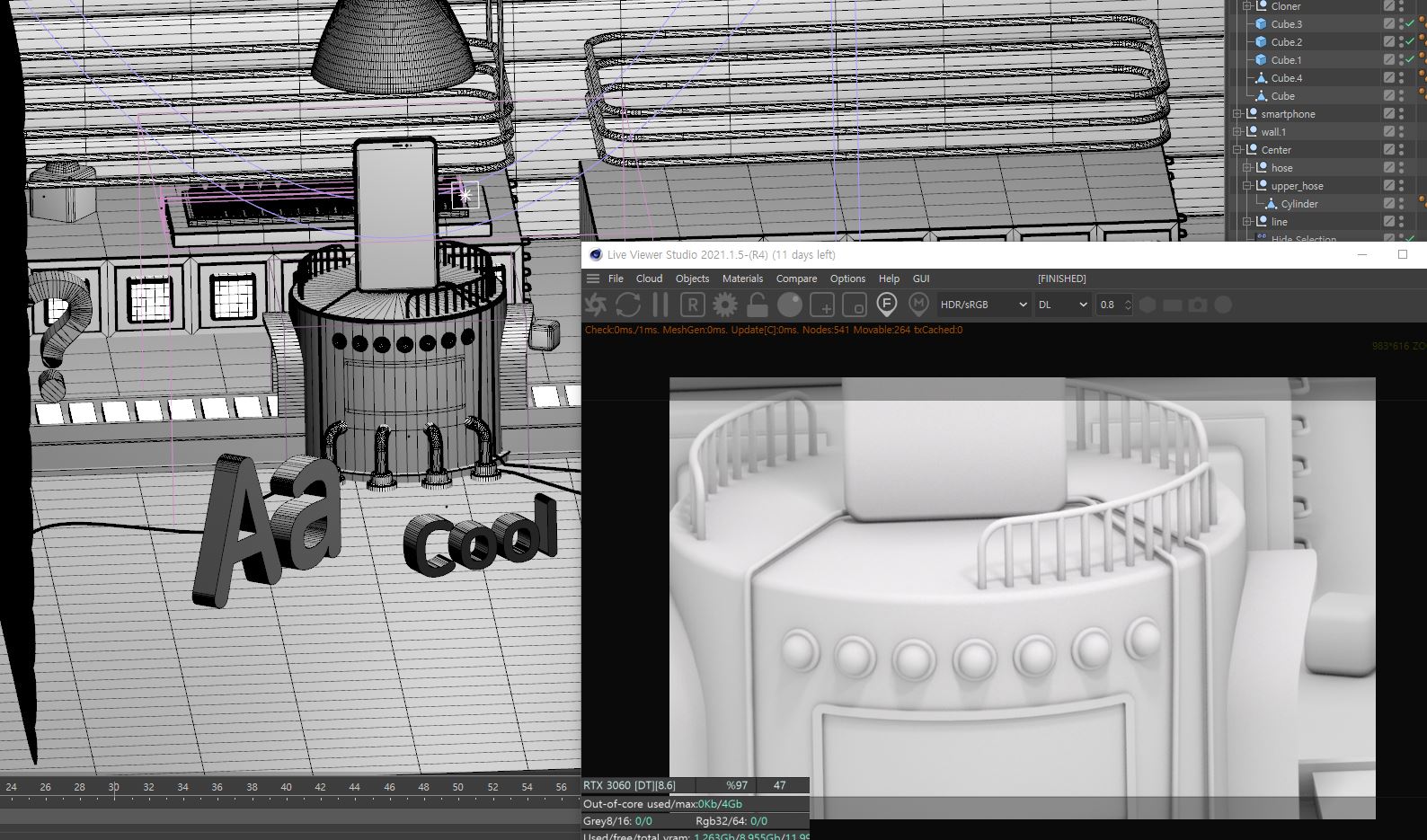Expand the hose tree node
The width and height of the screenshot is (1427, 840).
coord(1247,168)
